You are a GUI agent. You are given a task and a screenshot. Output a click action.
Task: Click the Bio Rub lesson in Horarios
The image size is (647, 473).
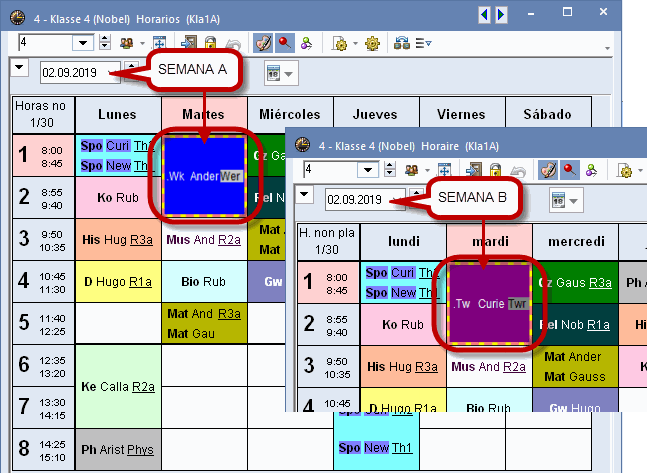click(204, 281)
